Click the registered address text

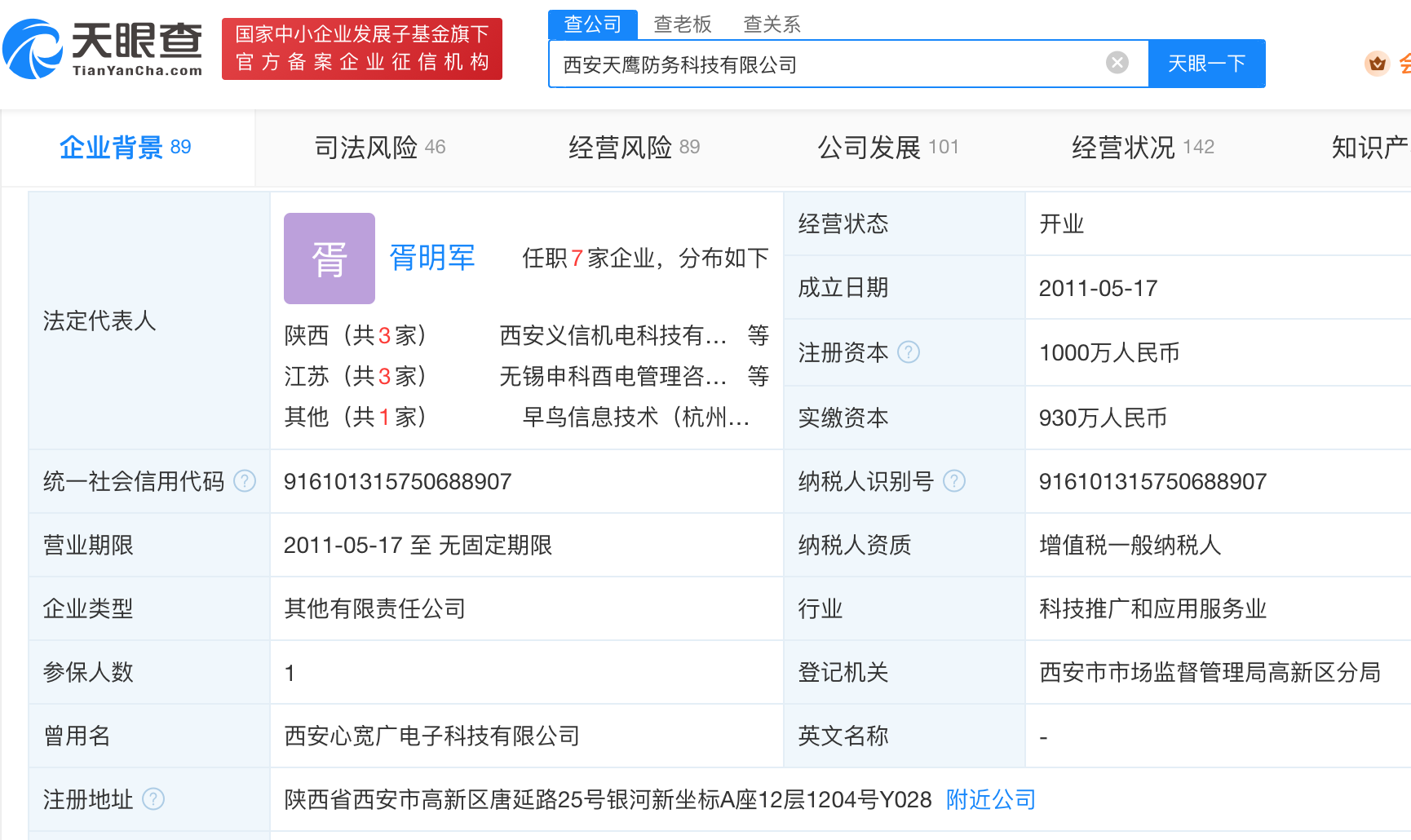coord(608,800)
